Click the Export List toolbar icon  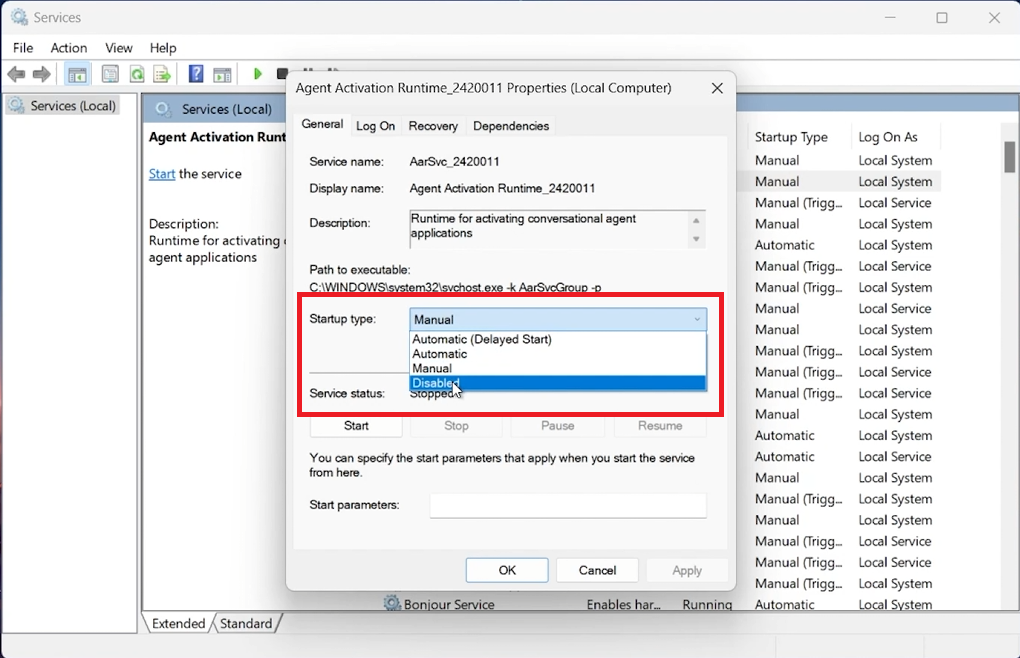[162, 73]
